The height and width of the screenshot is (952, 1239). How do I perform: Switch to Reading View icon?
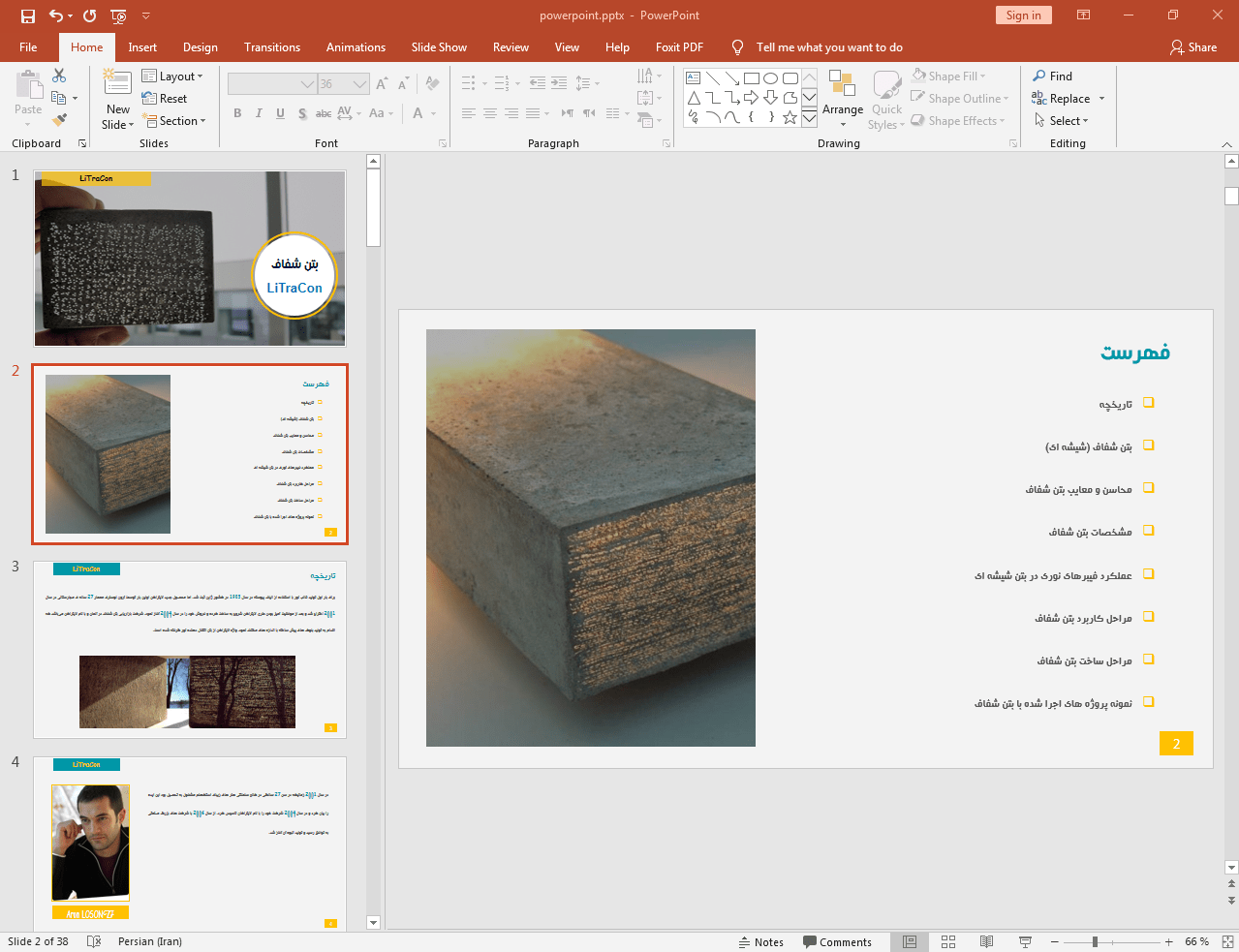[986, 941]
